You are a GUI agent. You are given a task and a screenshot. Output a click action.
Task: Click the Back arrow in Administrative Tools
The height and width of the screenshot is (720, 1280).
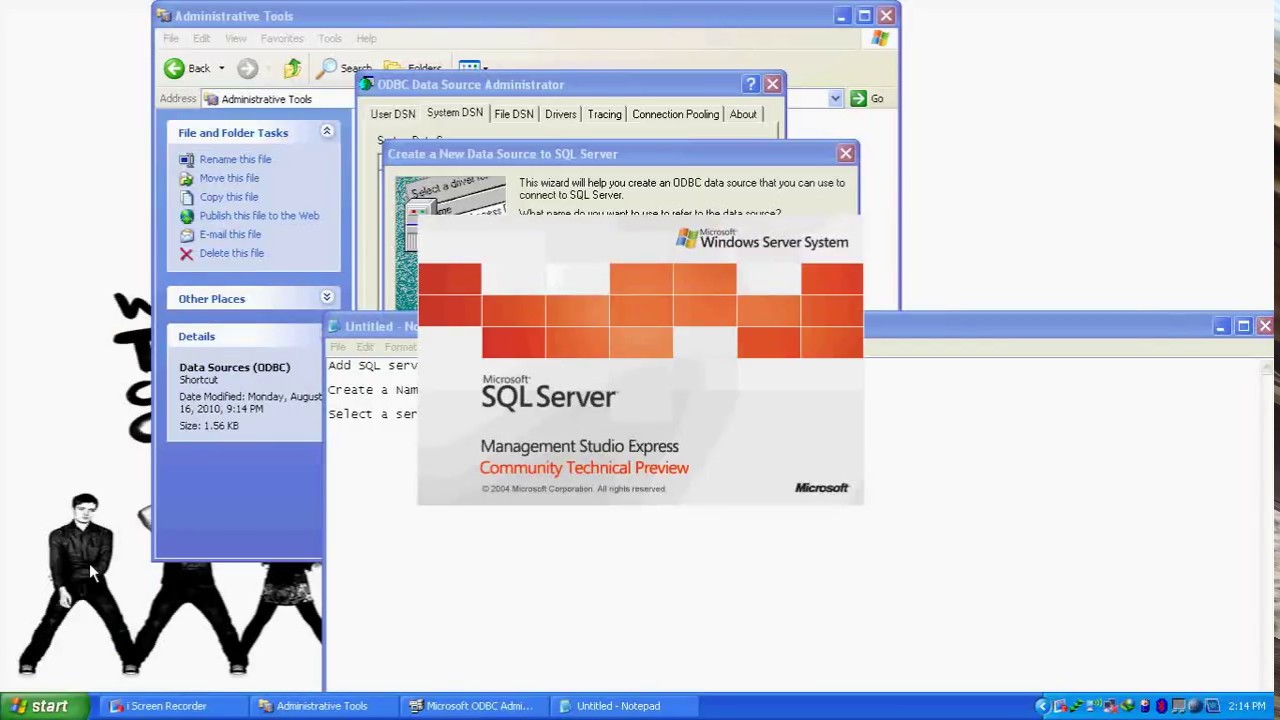click(174, 68)
